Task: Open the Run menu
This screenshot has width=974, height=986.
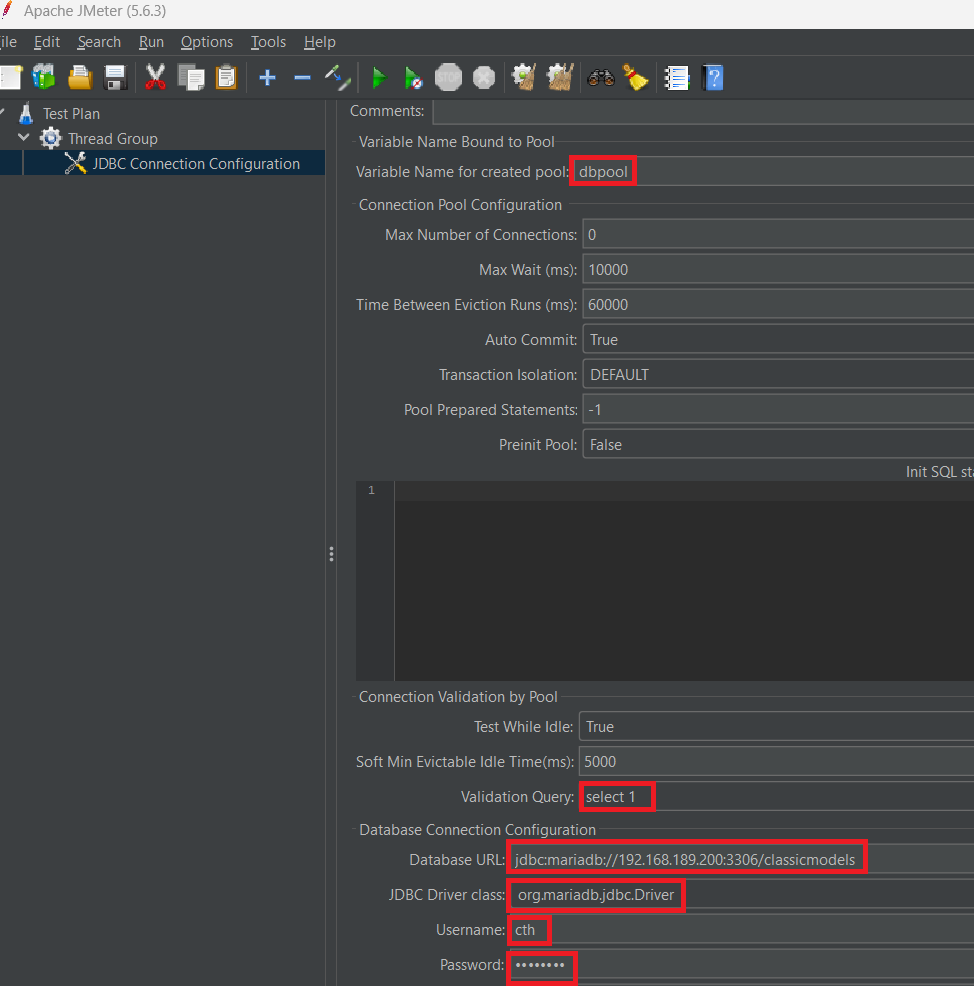Action: [x=151, y=42]
